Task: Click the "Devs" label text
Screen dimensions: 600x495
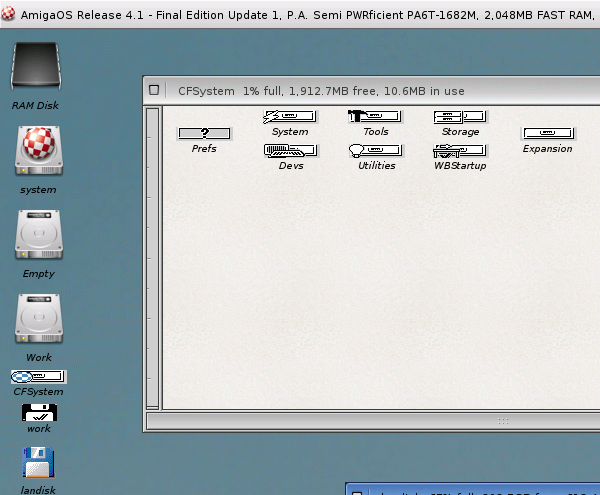Action: click(x=291, y=166)
